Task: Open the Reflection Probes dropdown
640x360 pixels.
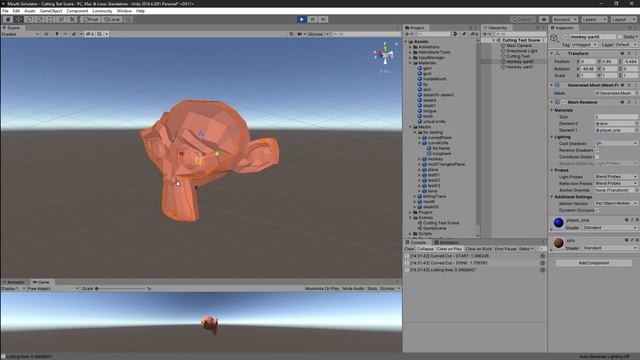Action: pos(616,183)
